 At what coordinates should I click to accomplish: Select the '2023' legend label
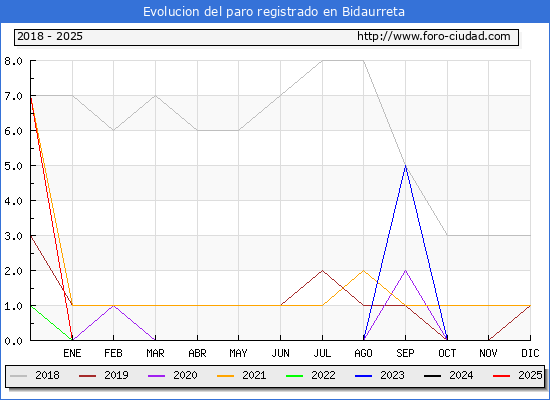[392, 375]
